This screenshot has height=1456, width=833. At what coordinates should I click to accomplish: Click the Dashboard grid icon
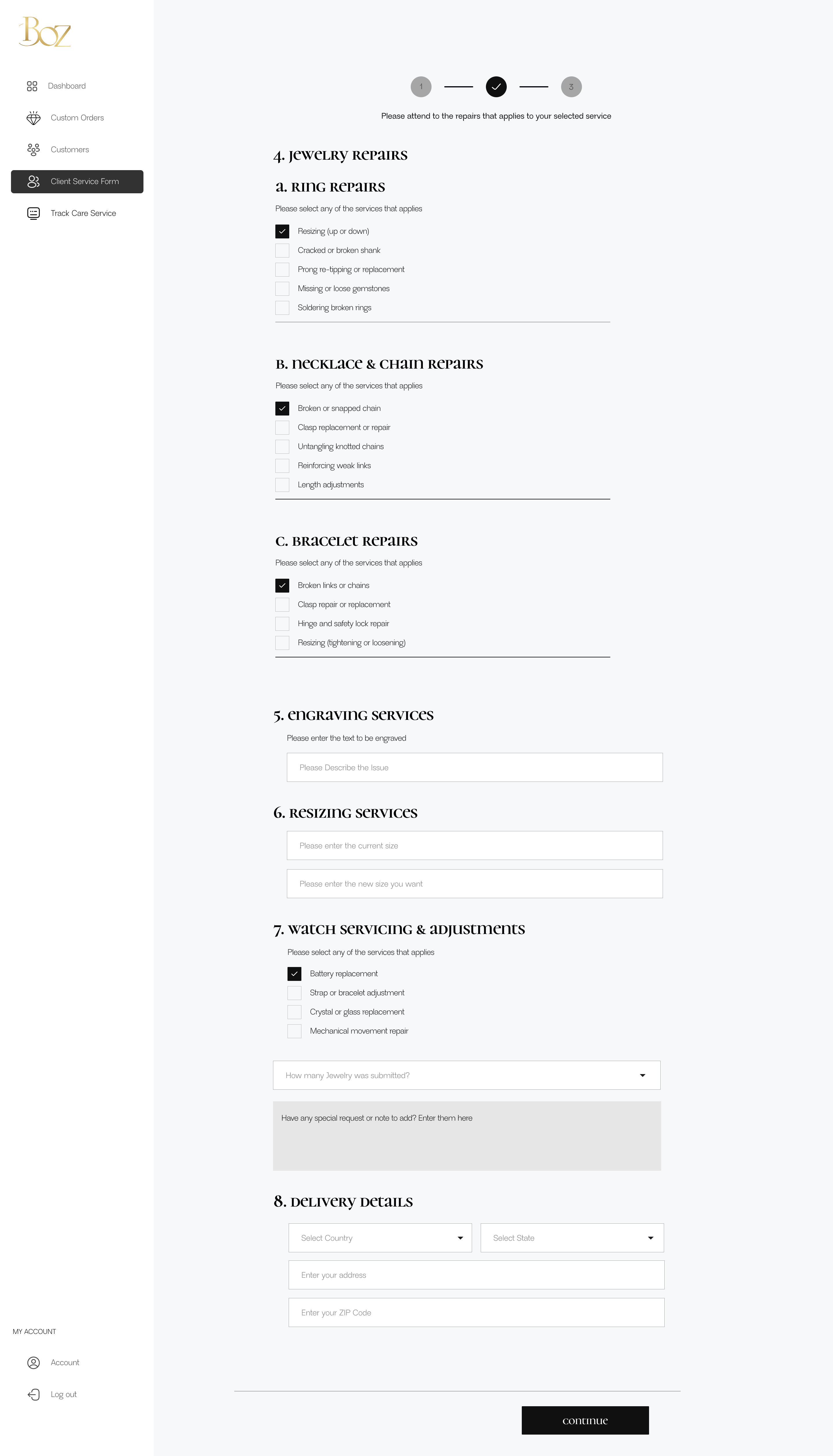(32, 86)
